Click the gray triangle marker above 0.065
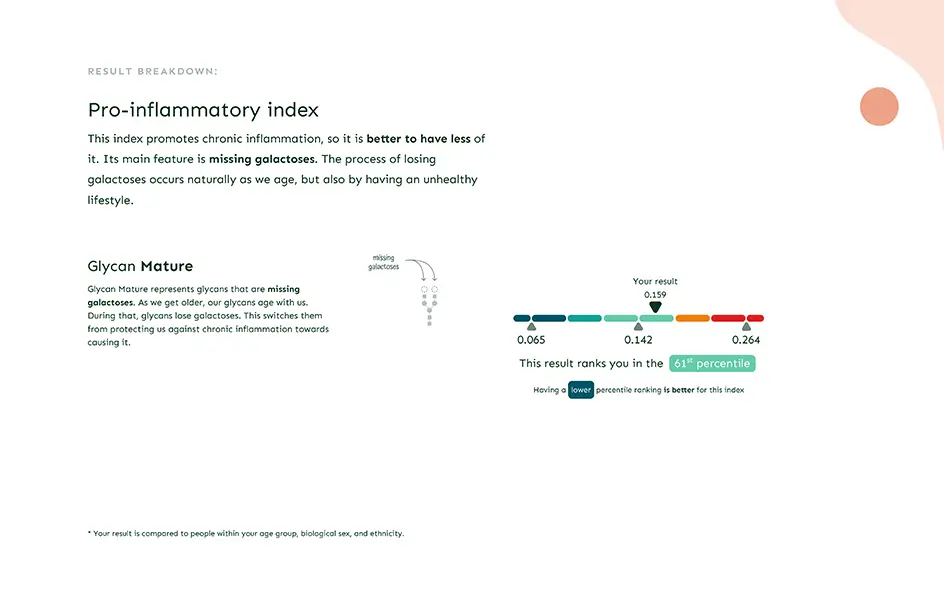 coord(531,327)
